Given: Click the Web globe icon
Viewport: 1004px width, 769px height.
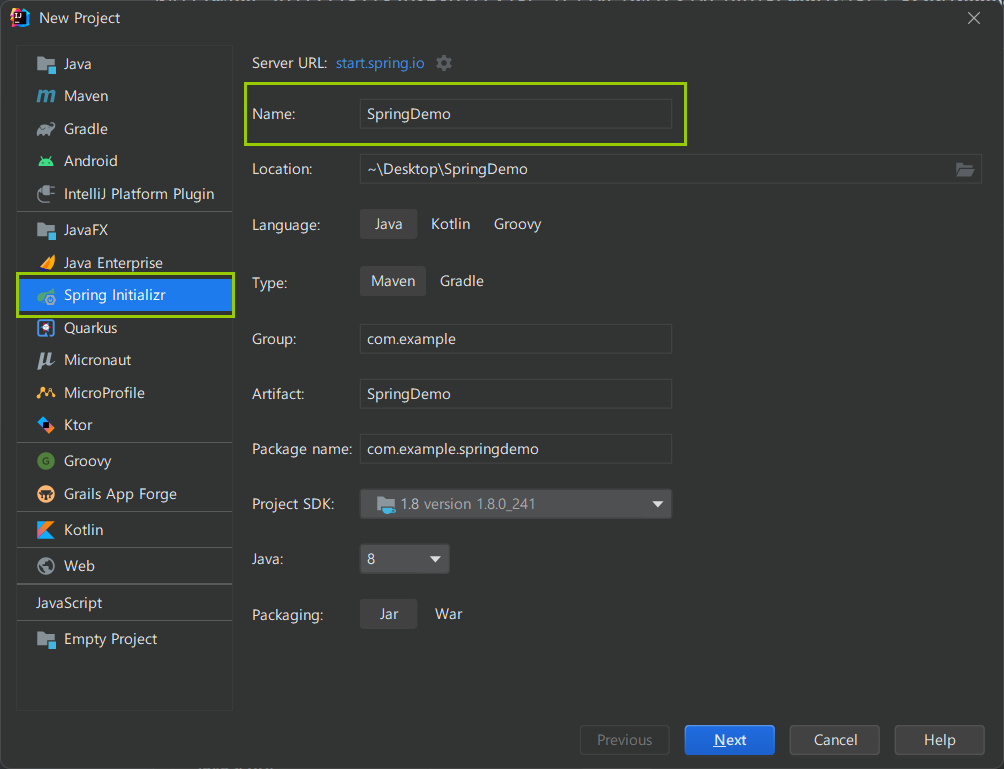Looking at the screenshot, I should pyautogui.click(x=46, y=566).
